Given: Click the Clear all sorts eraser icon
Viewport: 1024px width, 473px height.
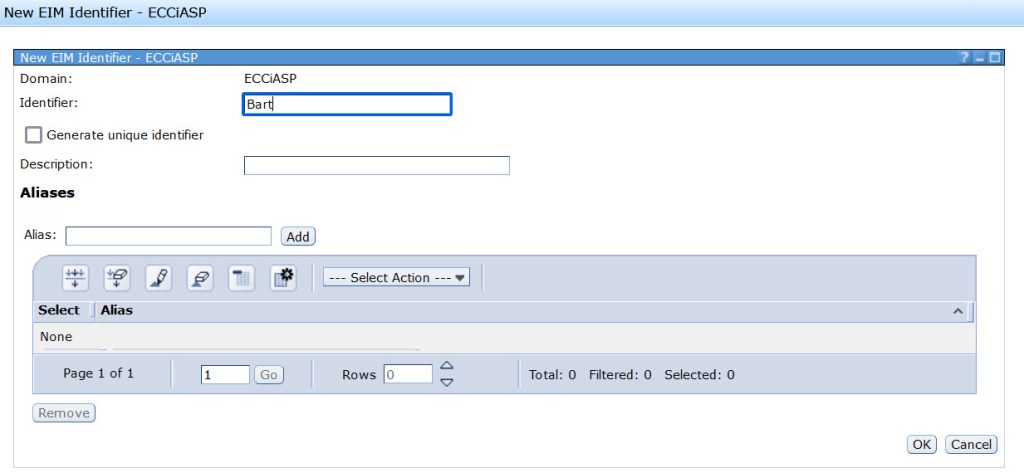Looking at the screenshot, I should coord(200,278).
